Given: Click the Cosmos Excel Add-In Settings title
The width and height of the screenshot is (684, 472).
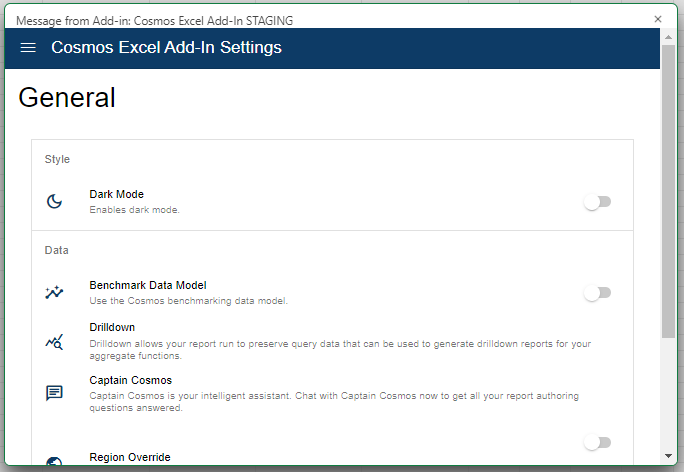Looking at the screenshot, I should coord(166,47).
